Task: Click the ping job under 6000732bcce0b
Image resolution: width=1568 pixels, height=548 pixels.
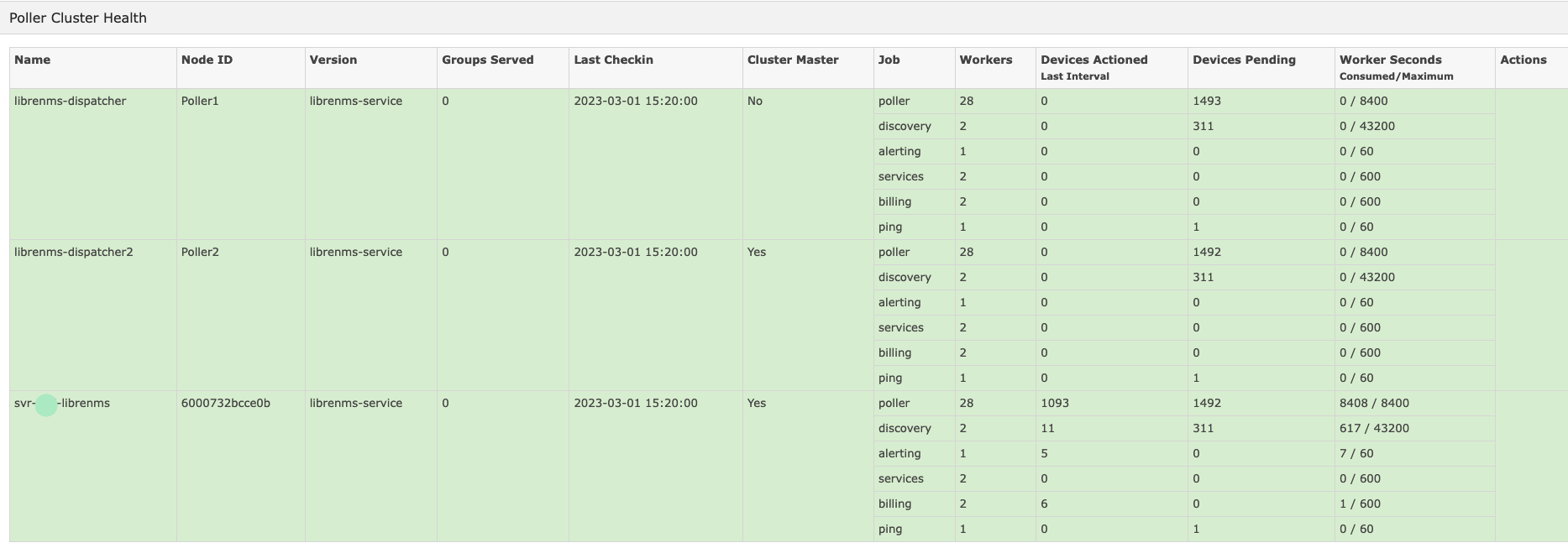Action: tap(890, 529)
